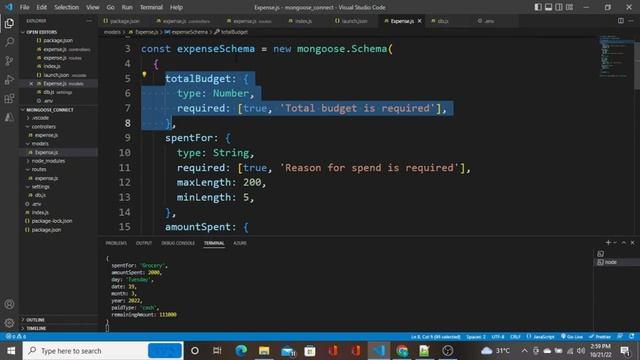Open the Accounts icon in activity bar

[9, 304]
